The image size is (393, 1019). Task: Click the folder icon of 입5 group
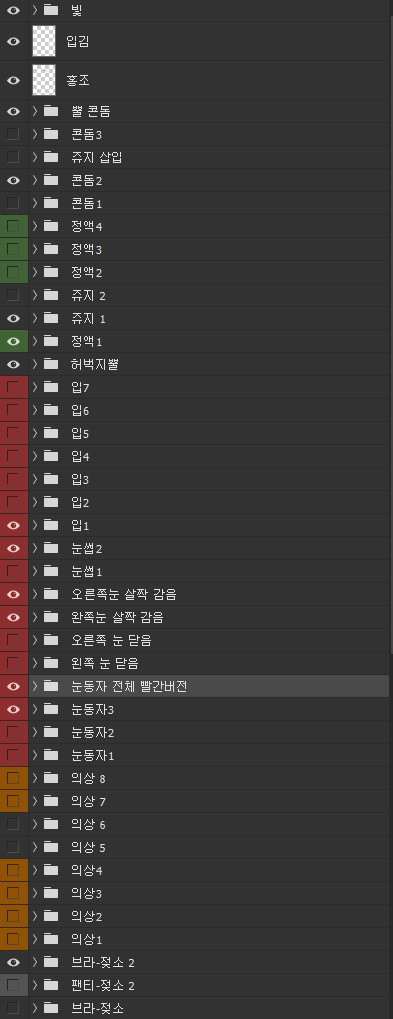[x=51, y=433]
